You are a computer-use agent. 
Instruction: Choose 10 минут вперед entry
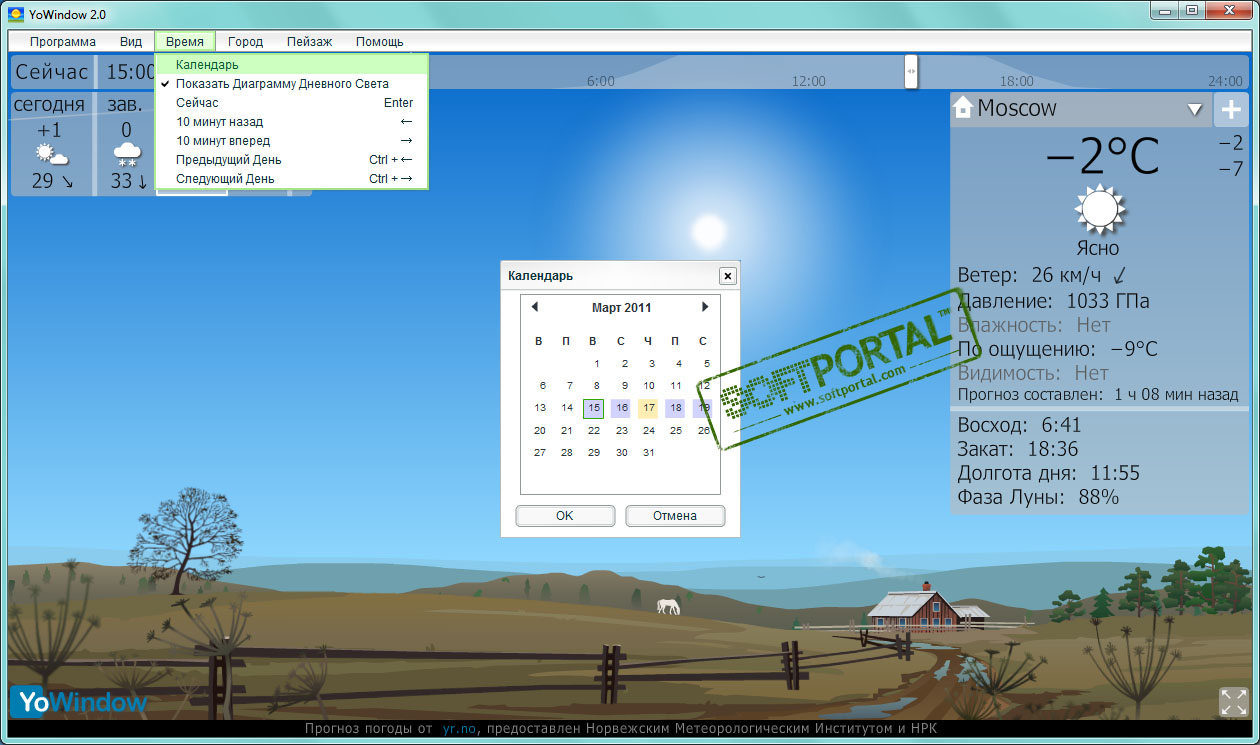[292, 141]
